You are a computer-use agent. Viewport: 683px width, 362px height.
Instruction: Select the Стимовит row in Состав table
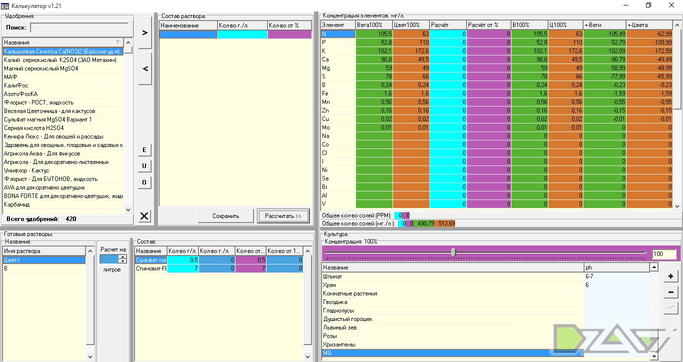pyautogui.click(x=219, y=268)
